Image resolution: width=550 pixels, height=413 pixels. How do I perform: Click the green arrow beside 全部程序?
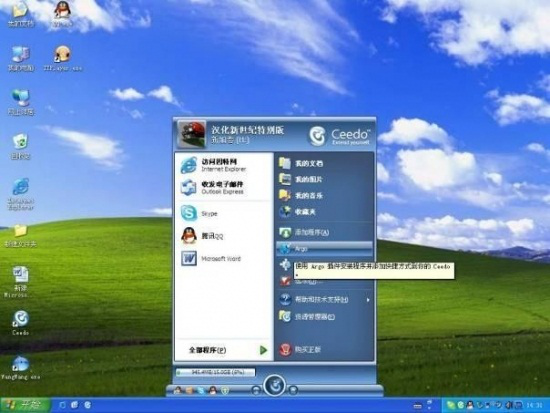tap(263, 350)
